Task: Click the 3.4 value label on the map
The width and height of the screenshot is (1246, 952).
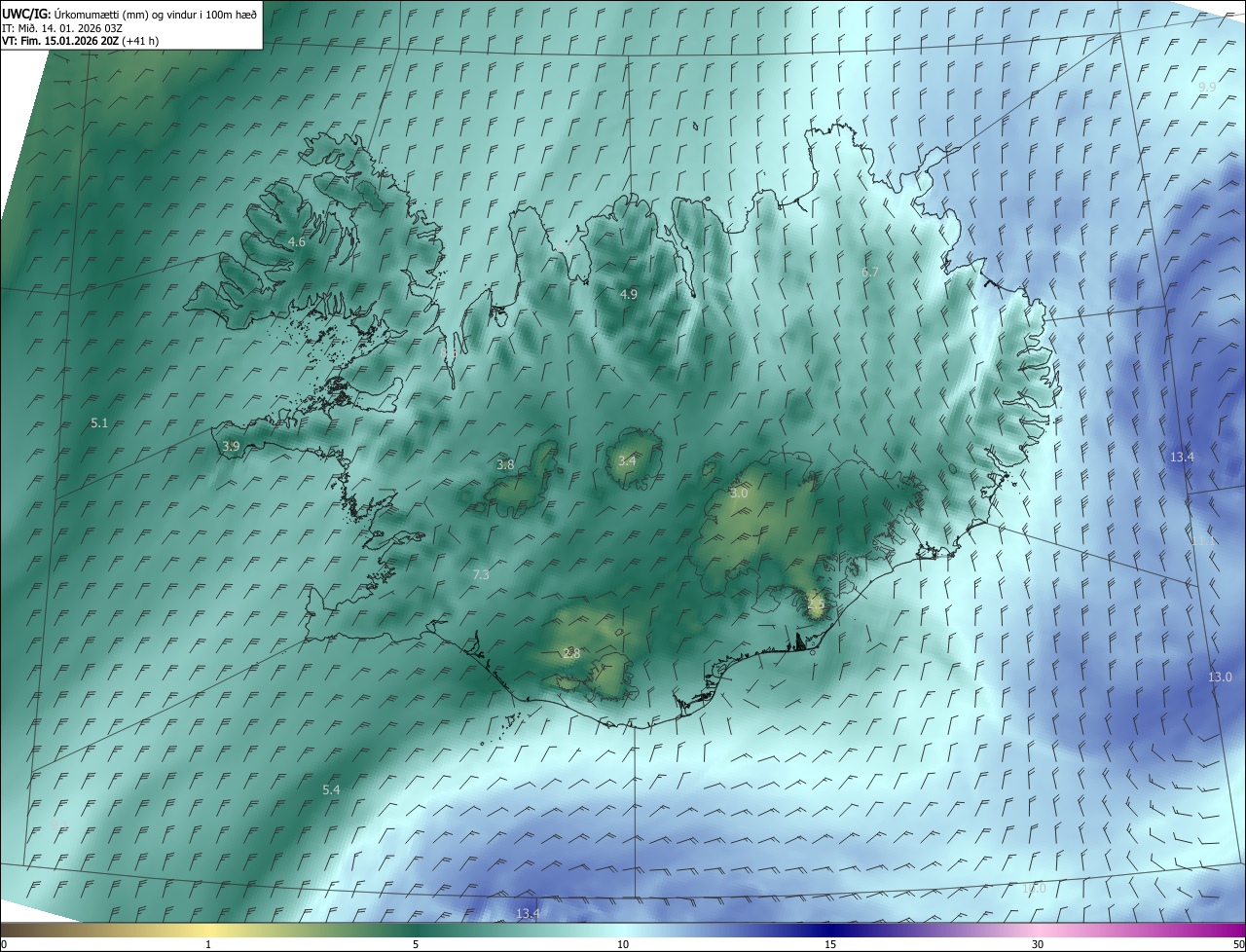Action: 627,461
